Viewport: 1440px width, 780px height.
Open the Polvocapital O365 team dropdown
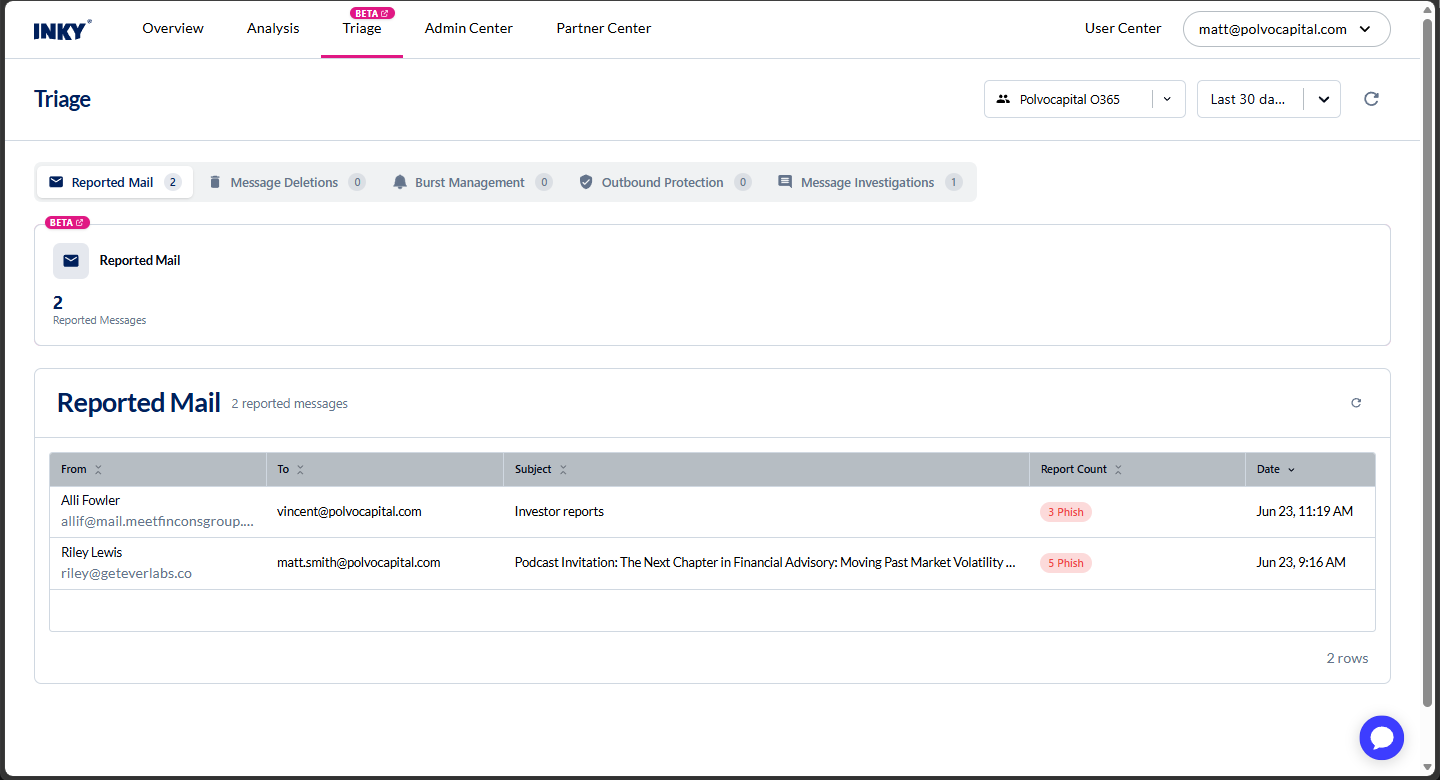1085,99
